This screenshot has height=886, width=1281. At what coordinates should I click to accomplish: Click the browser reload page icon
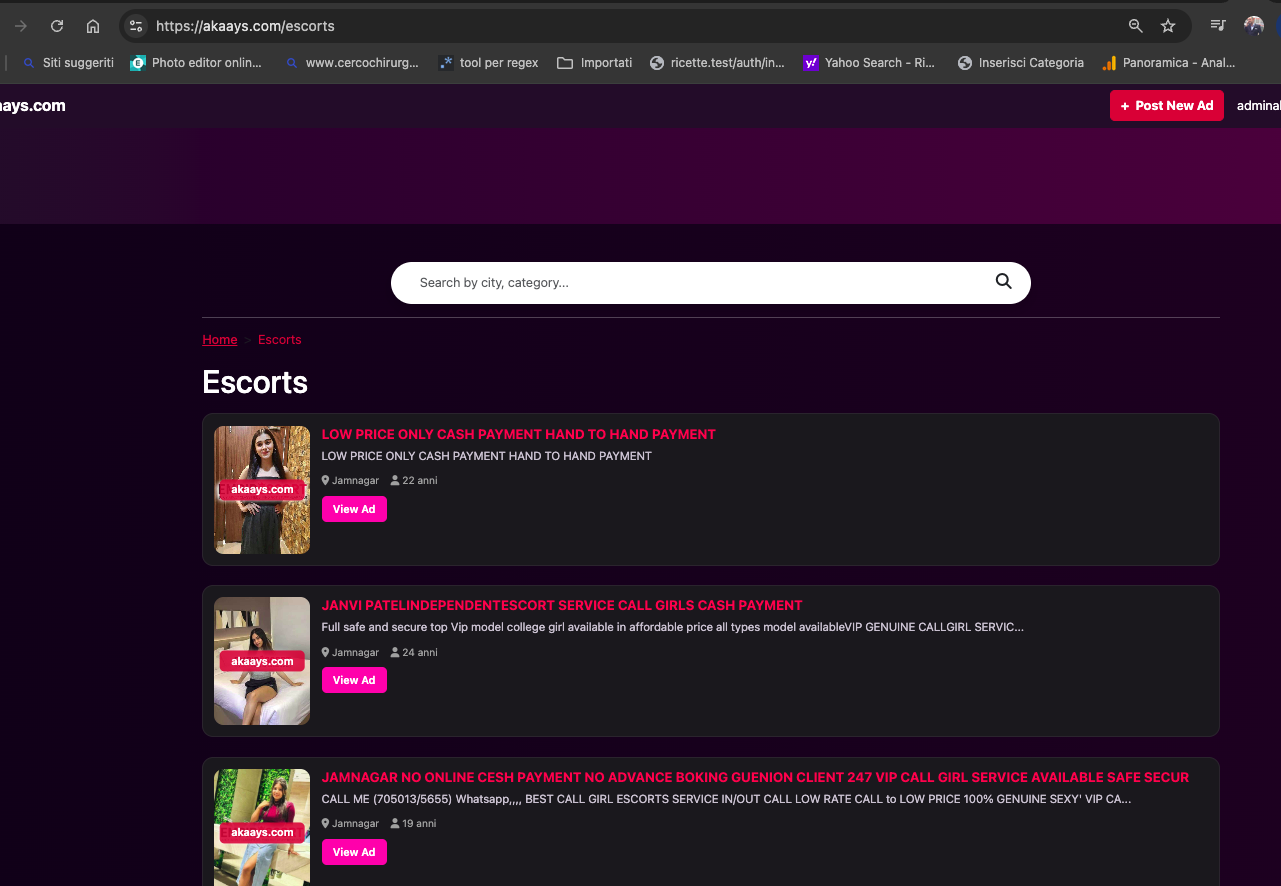(x=57, y=26)
